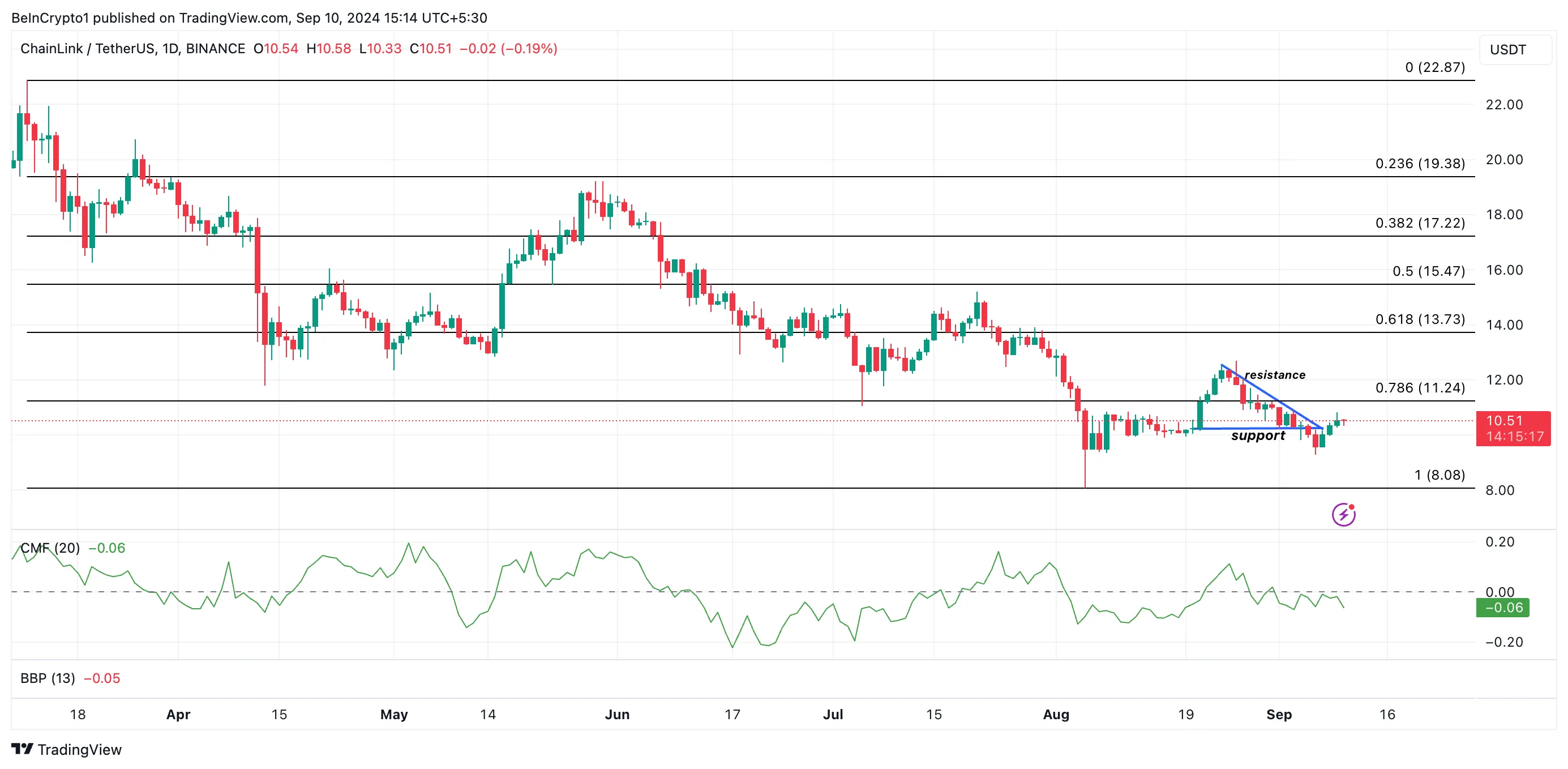Click the 1 (8.08) Fibonacci level label
Screen dimensions: 1568x769
pos(1439,475)
